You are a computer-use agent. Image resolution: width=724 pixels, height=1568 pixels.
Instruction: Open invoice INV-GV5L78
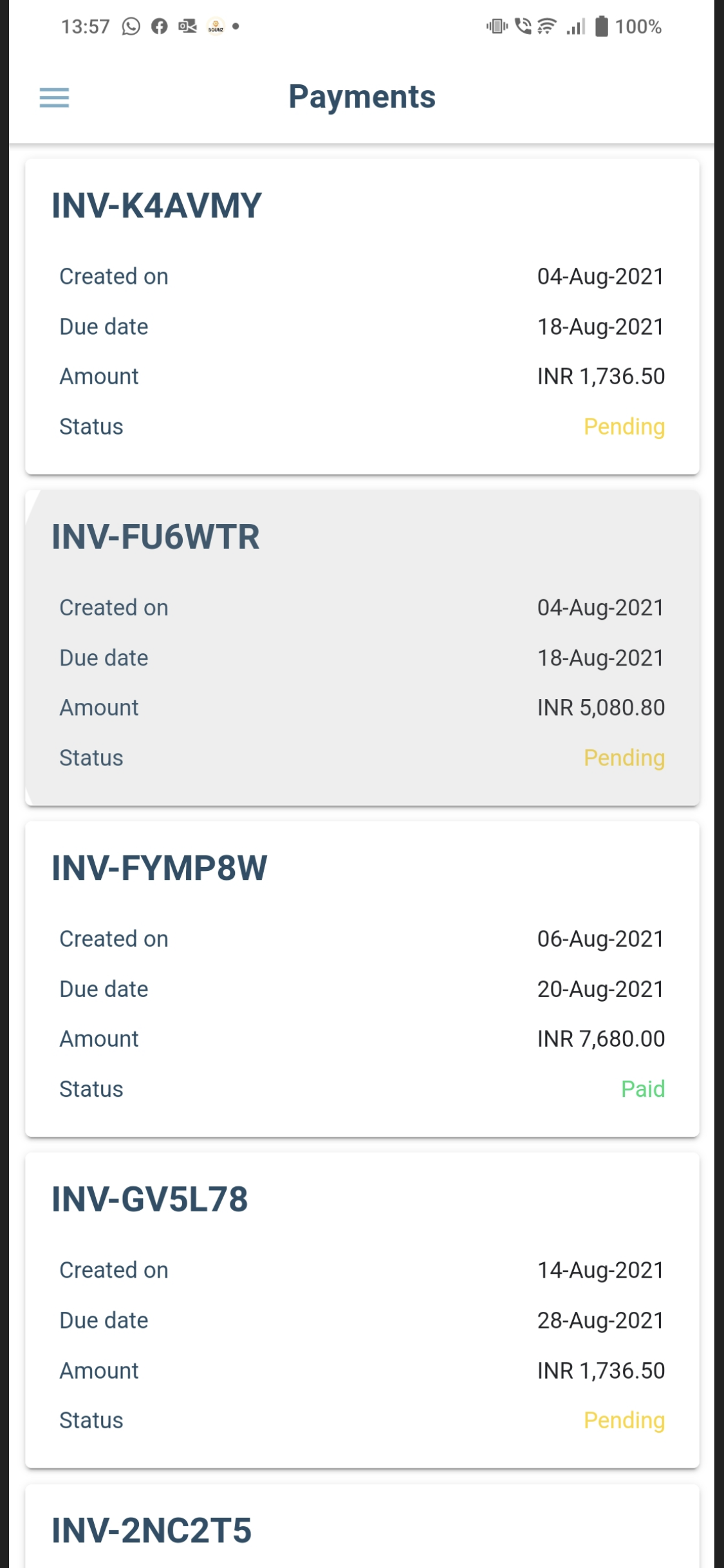pos(149,1199)
